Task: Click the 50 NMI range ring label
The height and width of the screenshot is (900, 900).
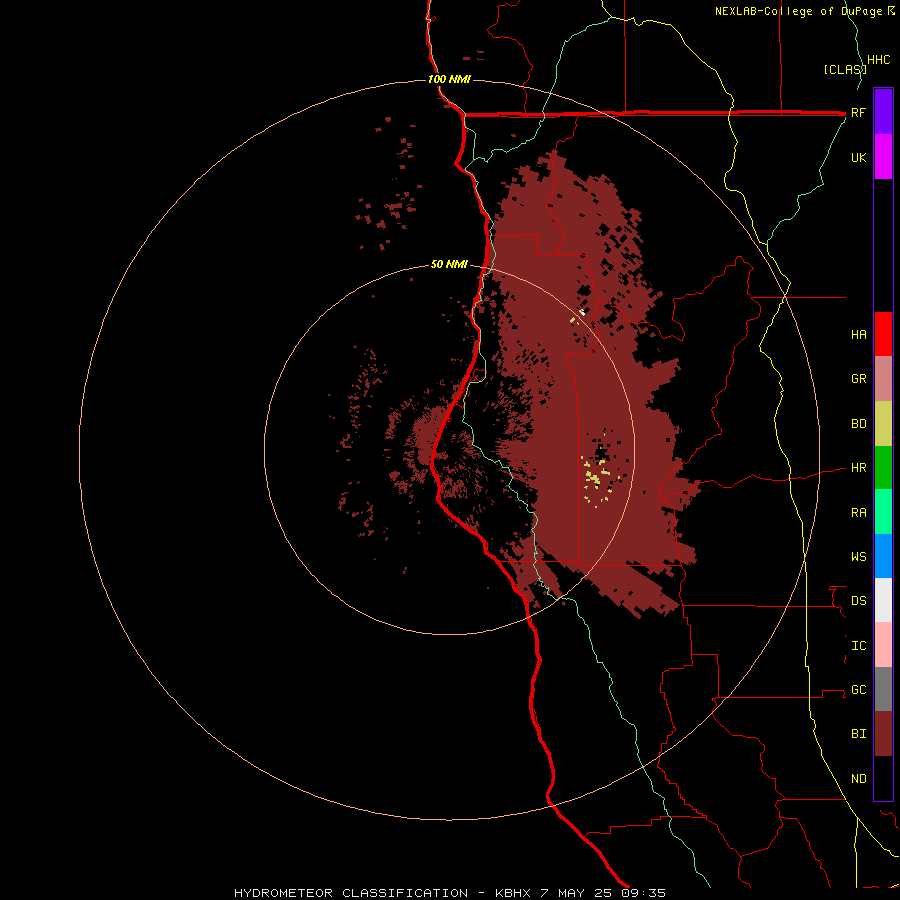Action: [x=449, y=264]
